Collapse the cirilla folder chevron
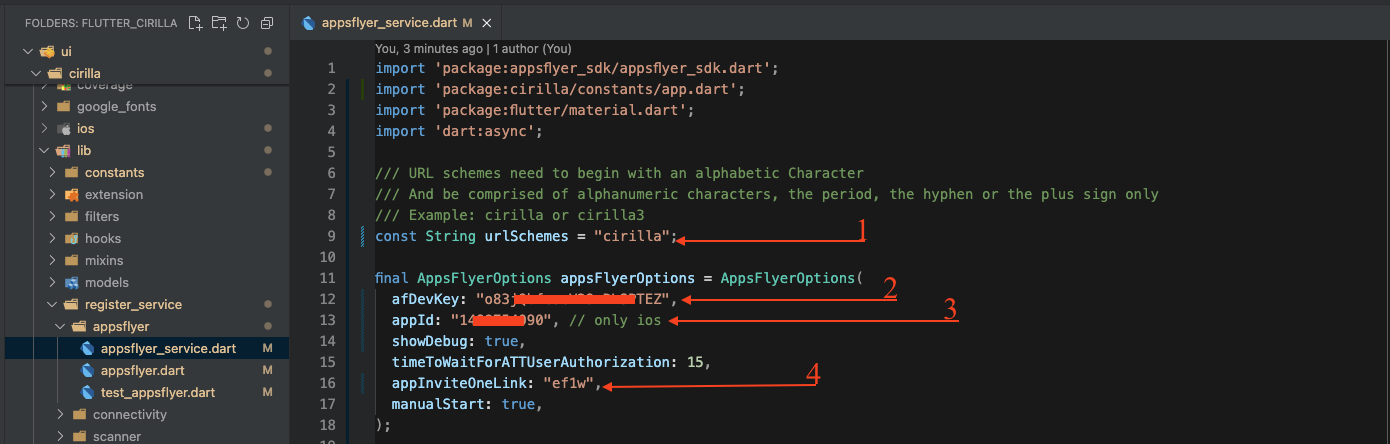 36,73
